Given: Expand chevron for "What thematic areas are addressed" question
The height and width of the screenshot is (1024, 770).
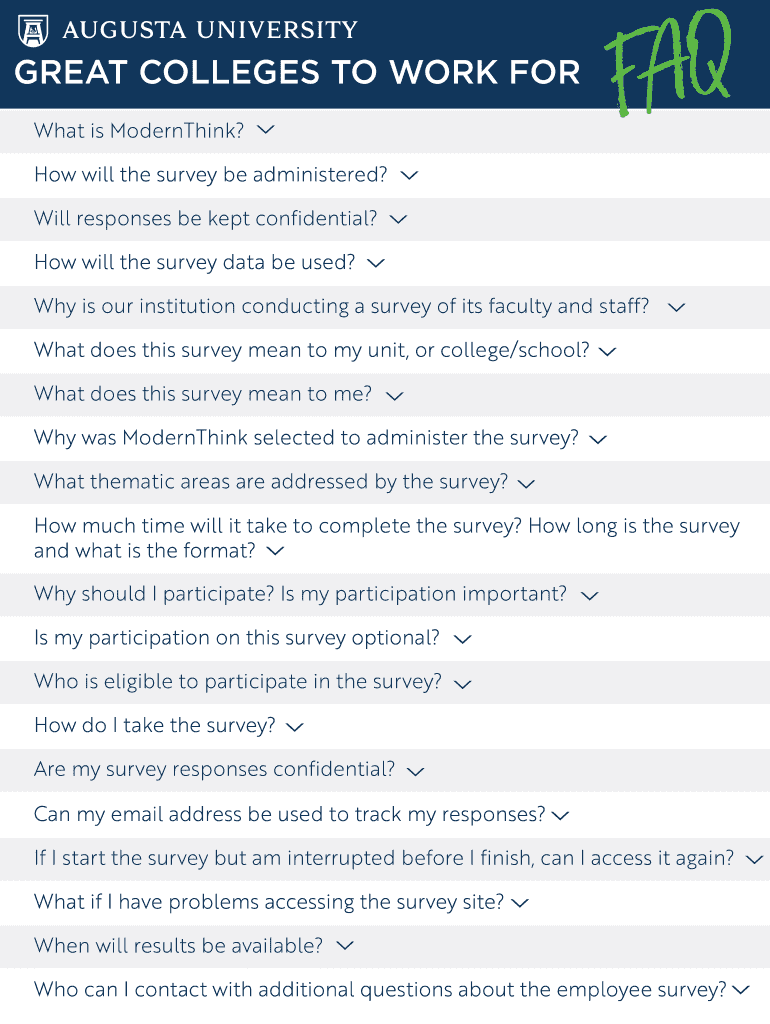Looking at the screenshot, I should [527, 483].
